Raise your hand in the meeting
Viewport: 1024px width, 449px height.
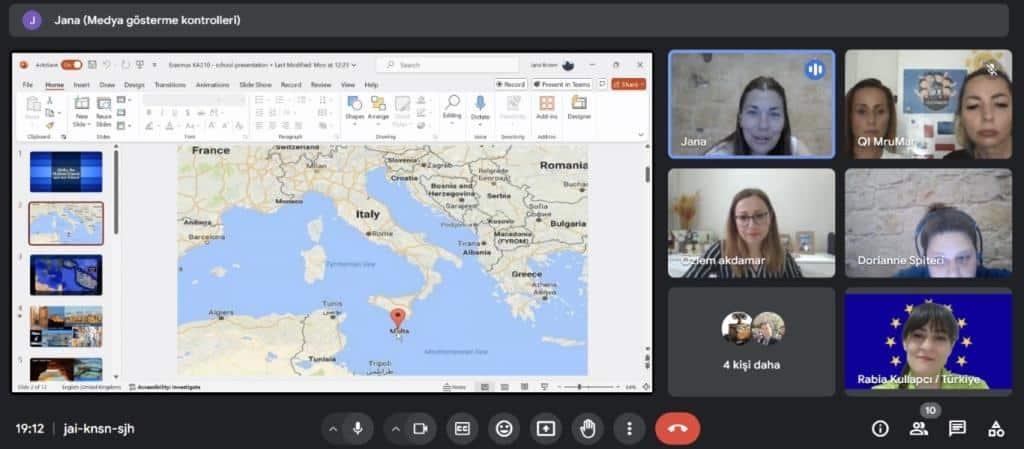click(x=588, y=428)
